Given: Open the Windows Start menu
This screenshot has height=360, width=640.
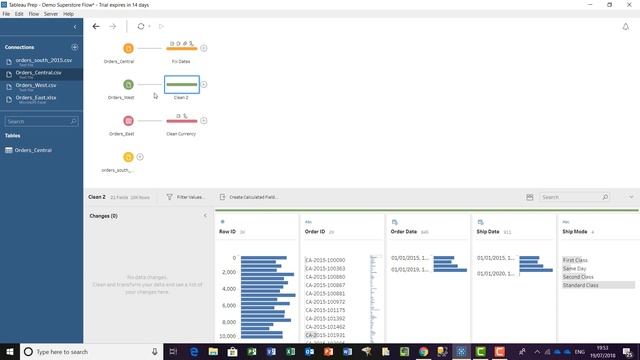Looking at the screenshot, I should (x=10, y=351).
